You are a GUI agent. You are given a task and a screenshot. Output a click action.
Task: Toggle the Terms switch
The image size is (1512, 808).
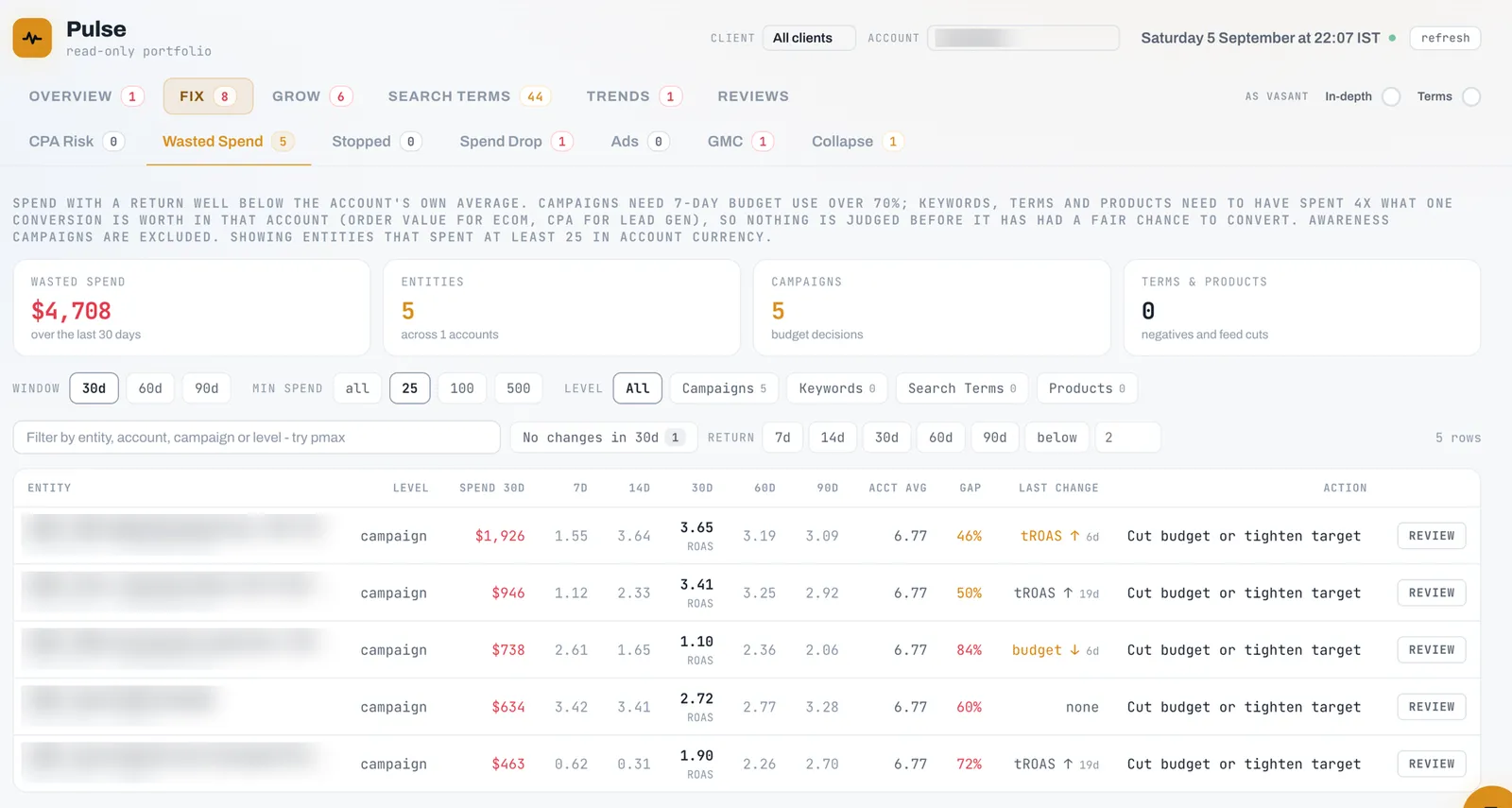point(1471,96)
